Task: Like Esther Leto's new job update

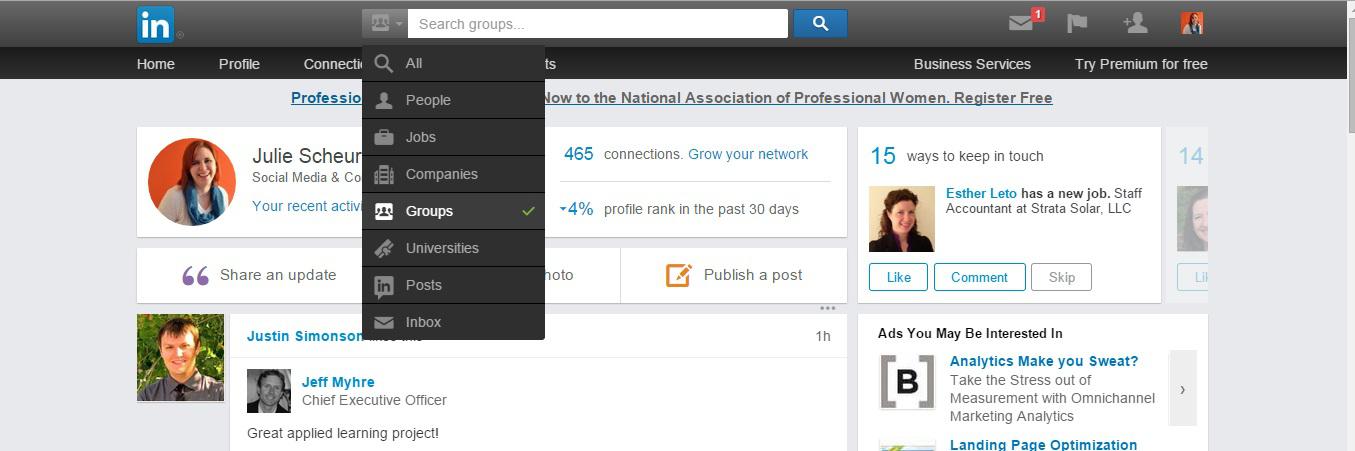Action: [898, 277]
